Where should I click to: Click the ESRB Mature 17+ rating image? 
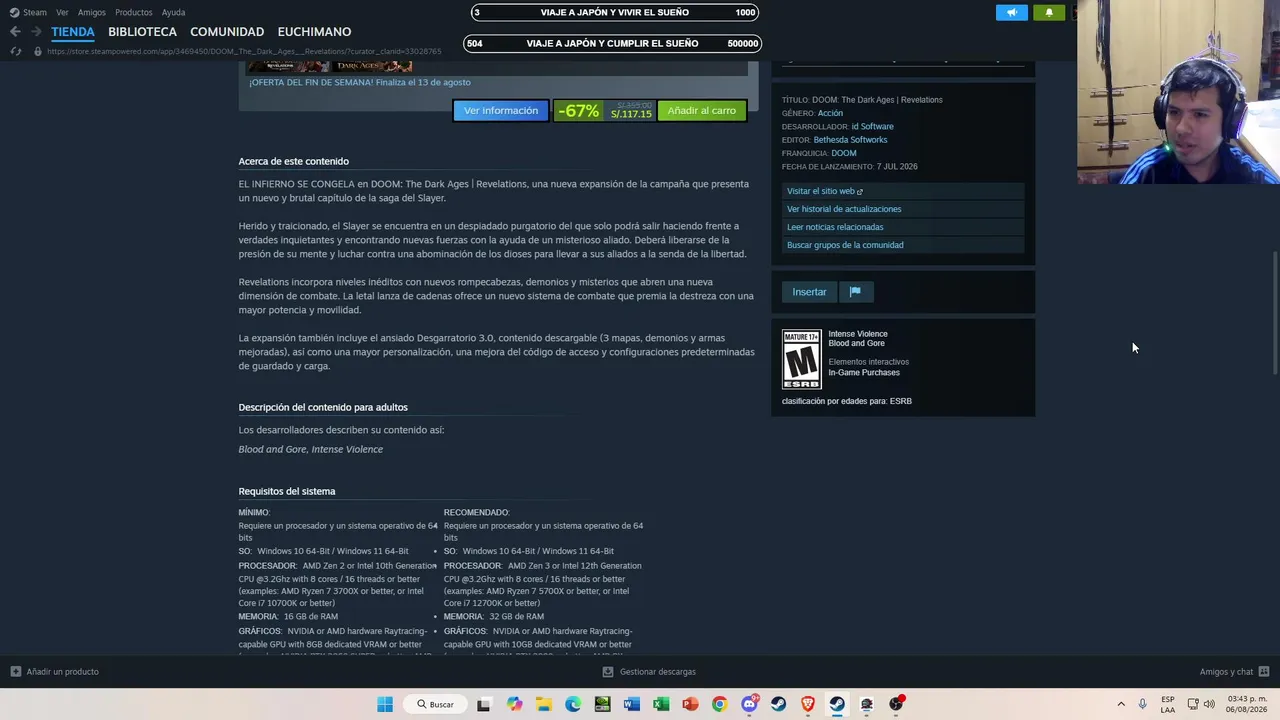801,359
